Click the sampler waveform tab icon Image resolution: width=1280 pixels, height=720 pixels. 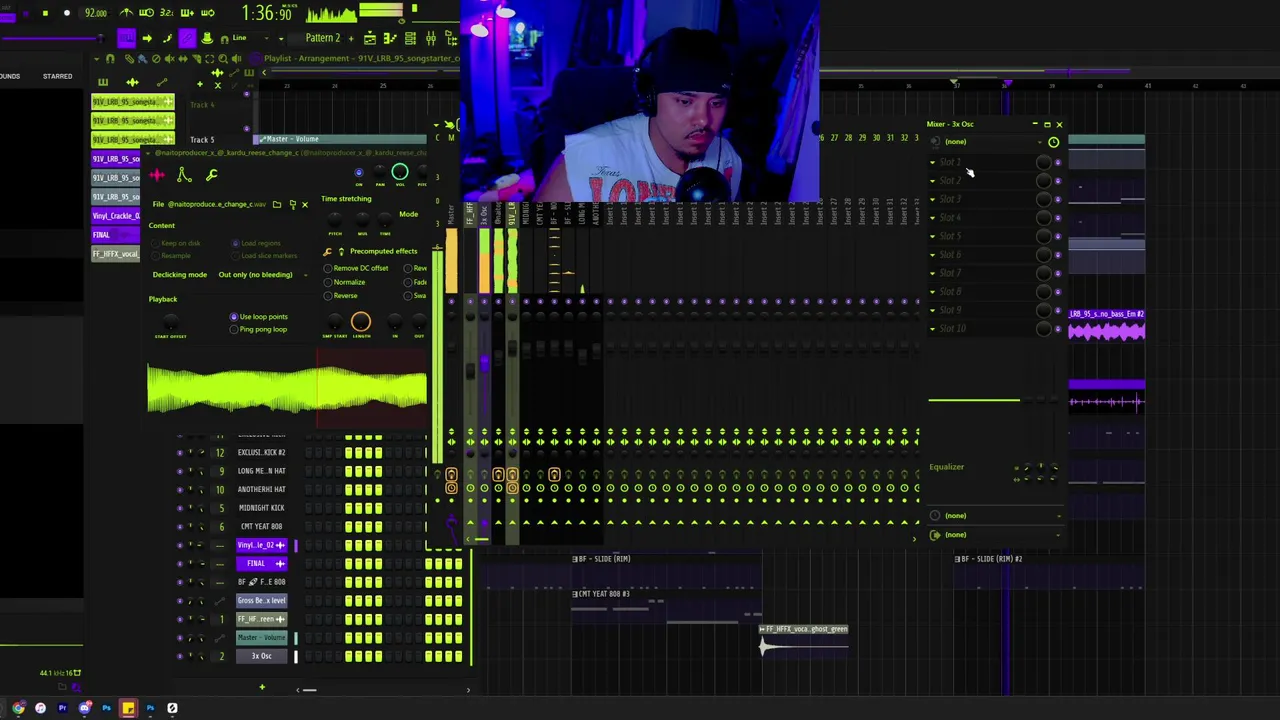(157, 175)
